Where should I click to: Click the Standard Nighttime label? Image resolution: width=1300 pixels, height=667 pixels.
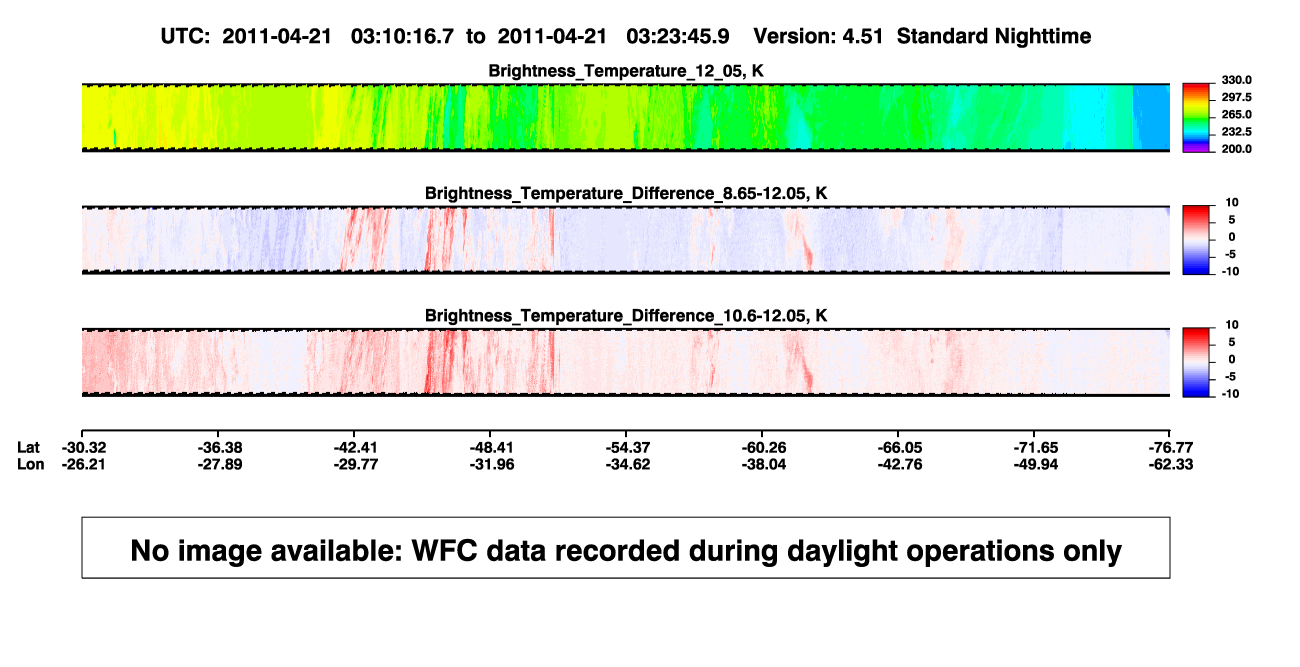coord(994,36)
